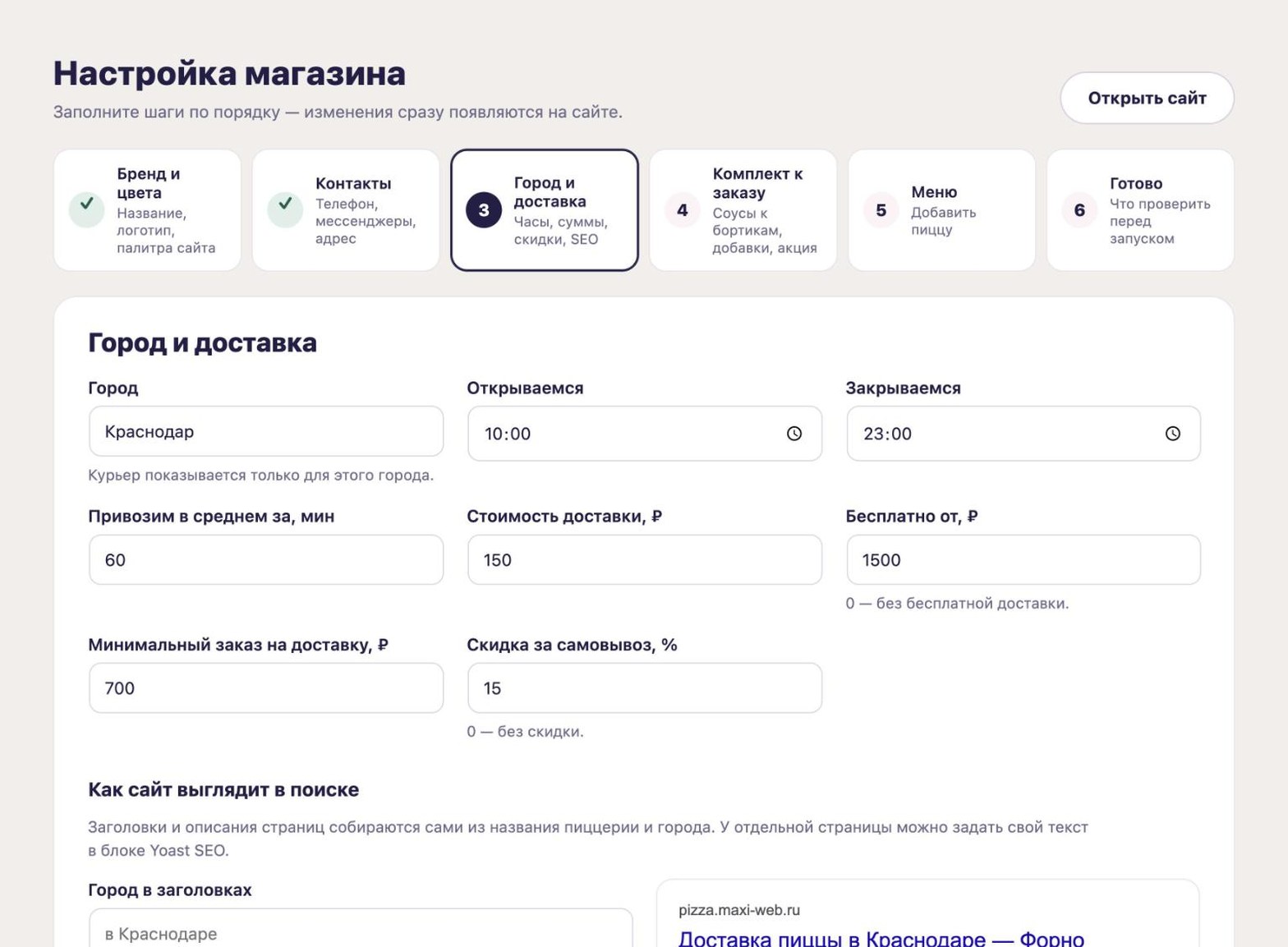This screenshot has height=947, width=1288.
Task: Click the Минимальный заказ на доставку label
Action: [238, 645]
